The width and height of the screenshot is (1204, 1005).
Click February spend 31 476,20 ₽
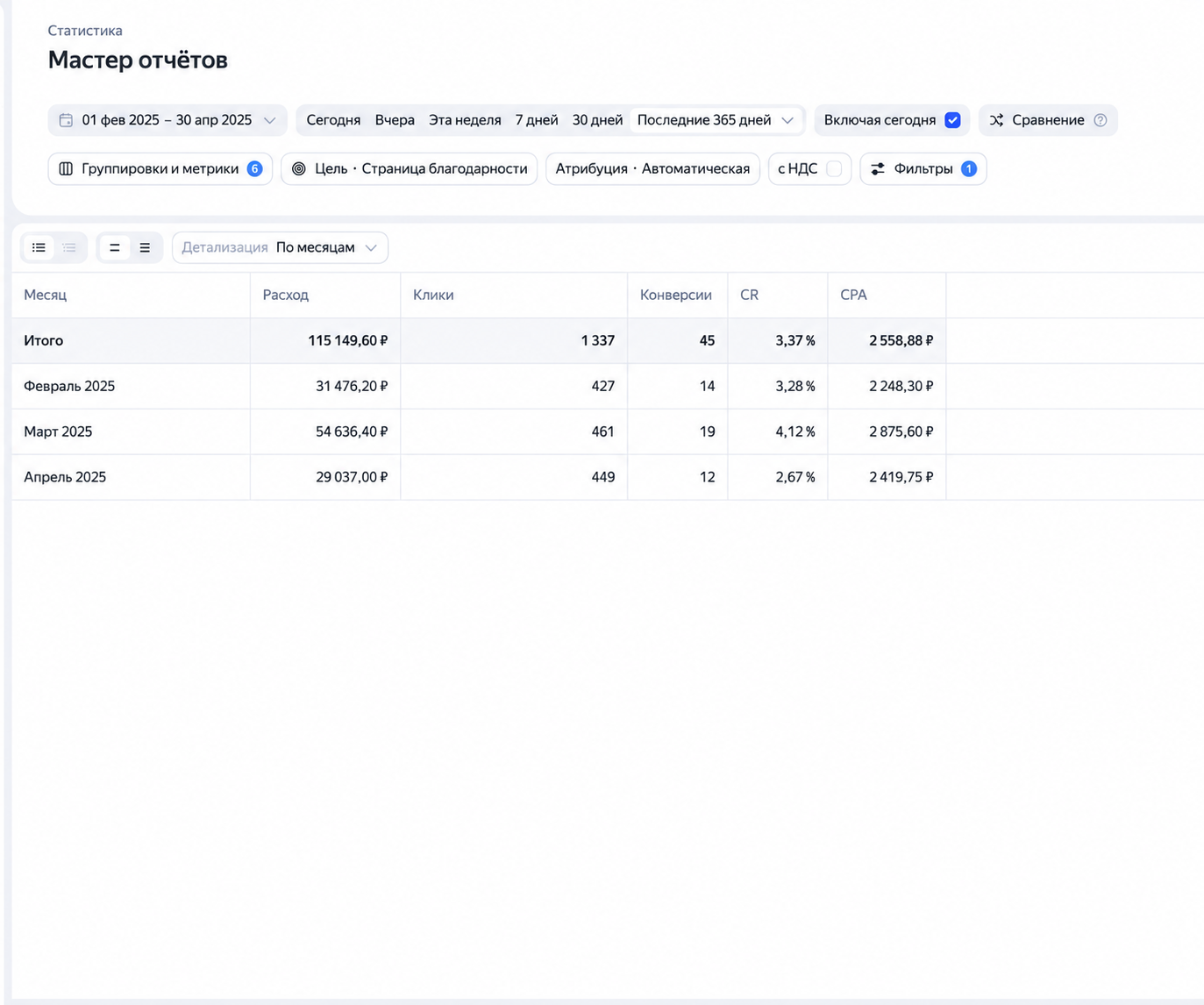352,386
